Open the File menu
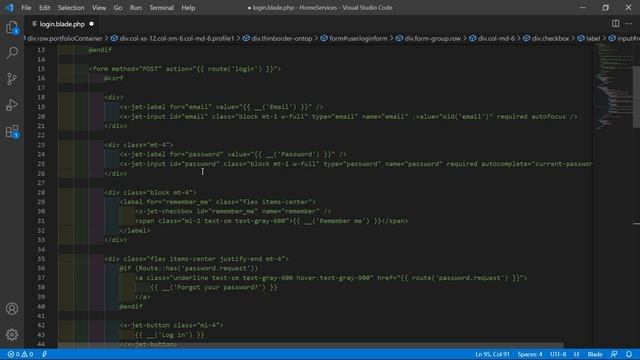This screenshot has width=640, height=360. tap(26, 8)
